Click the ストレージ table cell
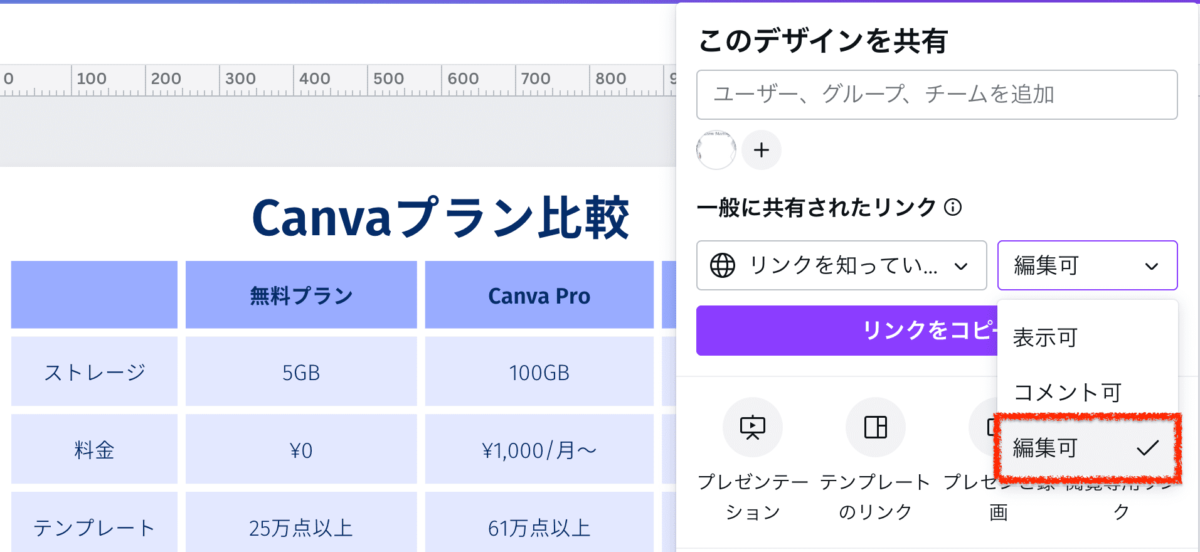Screen dimensions: 1200x552 click(94, 373)
